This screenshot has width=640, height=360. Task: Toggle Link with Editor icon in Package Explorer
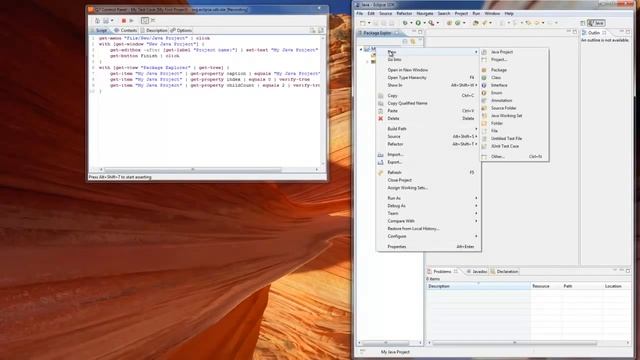(x=413, y=41)
